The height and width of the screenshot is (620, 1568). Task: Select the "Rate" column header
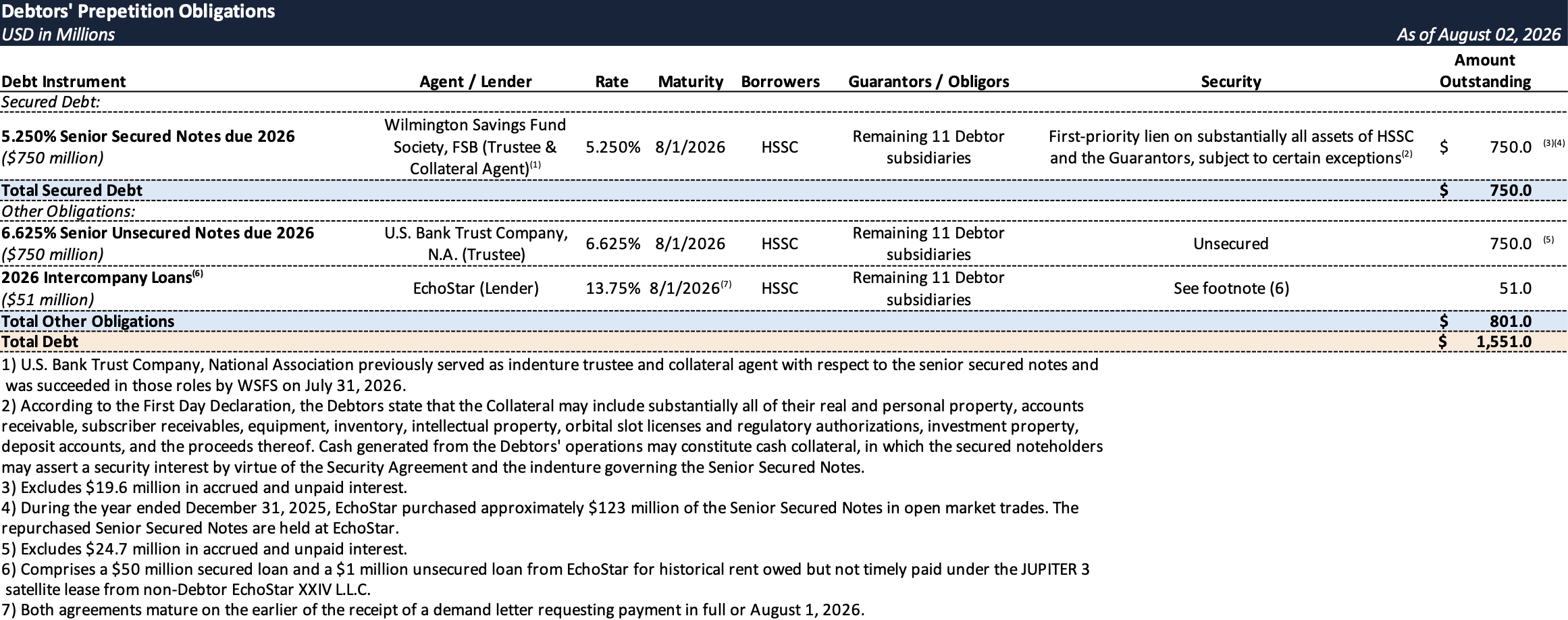coord(612,82)
